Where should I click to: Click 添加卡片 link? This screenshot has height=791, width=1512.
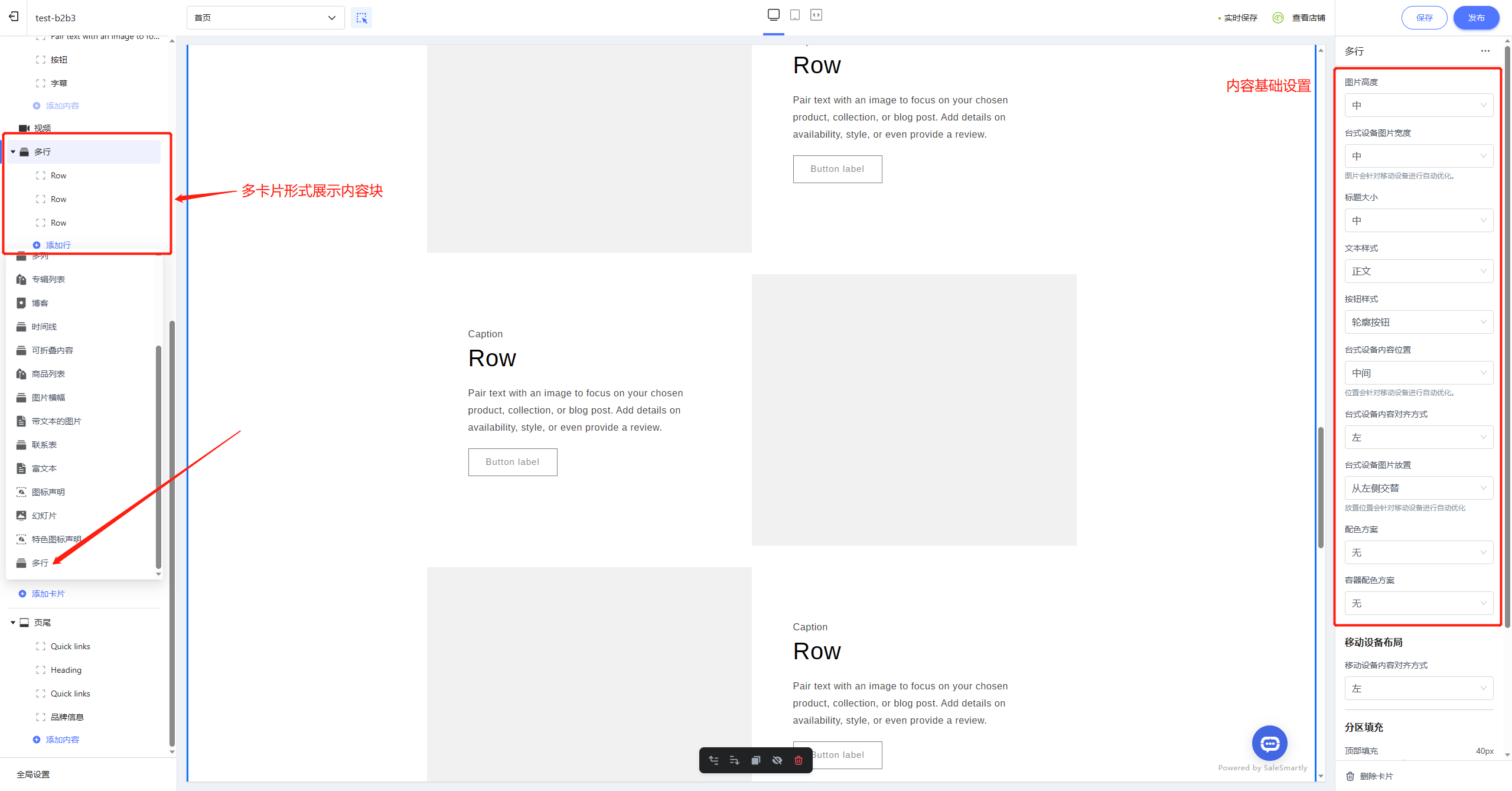click(x=48, y=594)
